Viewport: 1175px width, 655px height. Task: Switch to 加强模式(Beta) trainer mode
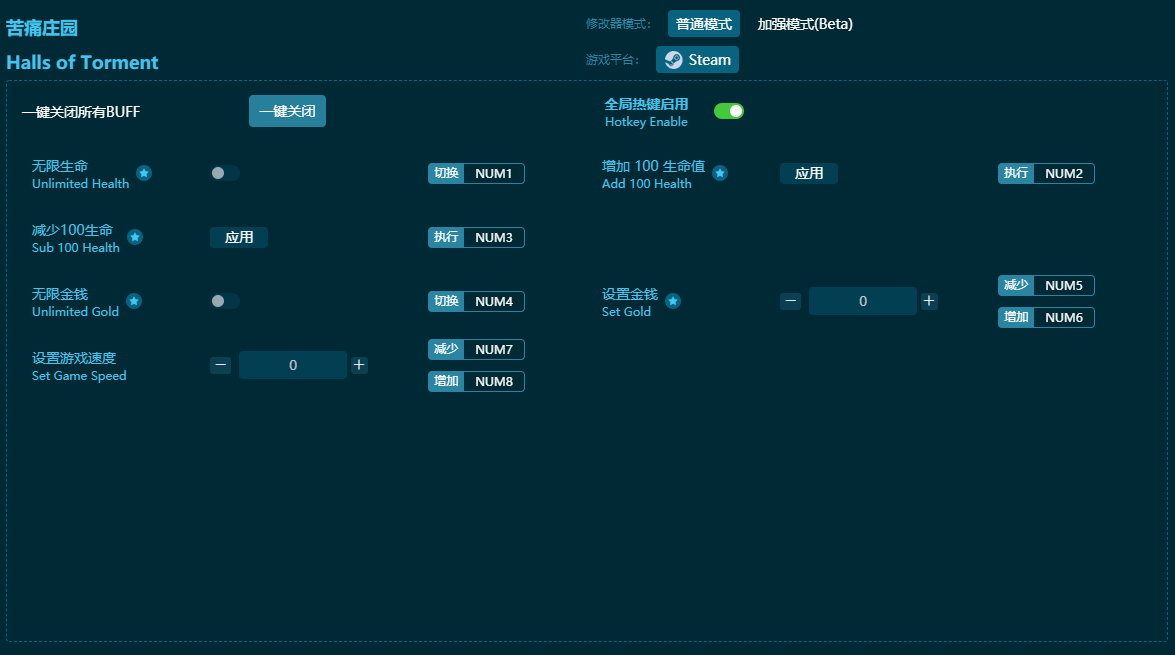tap(805, 24)
